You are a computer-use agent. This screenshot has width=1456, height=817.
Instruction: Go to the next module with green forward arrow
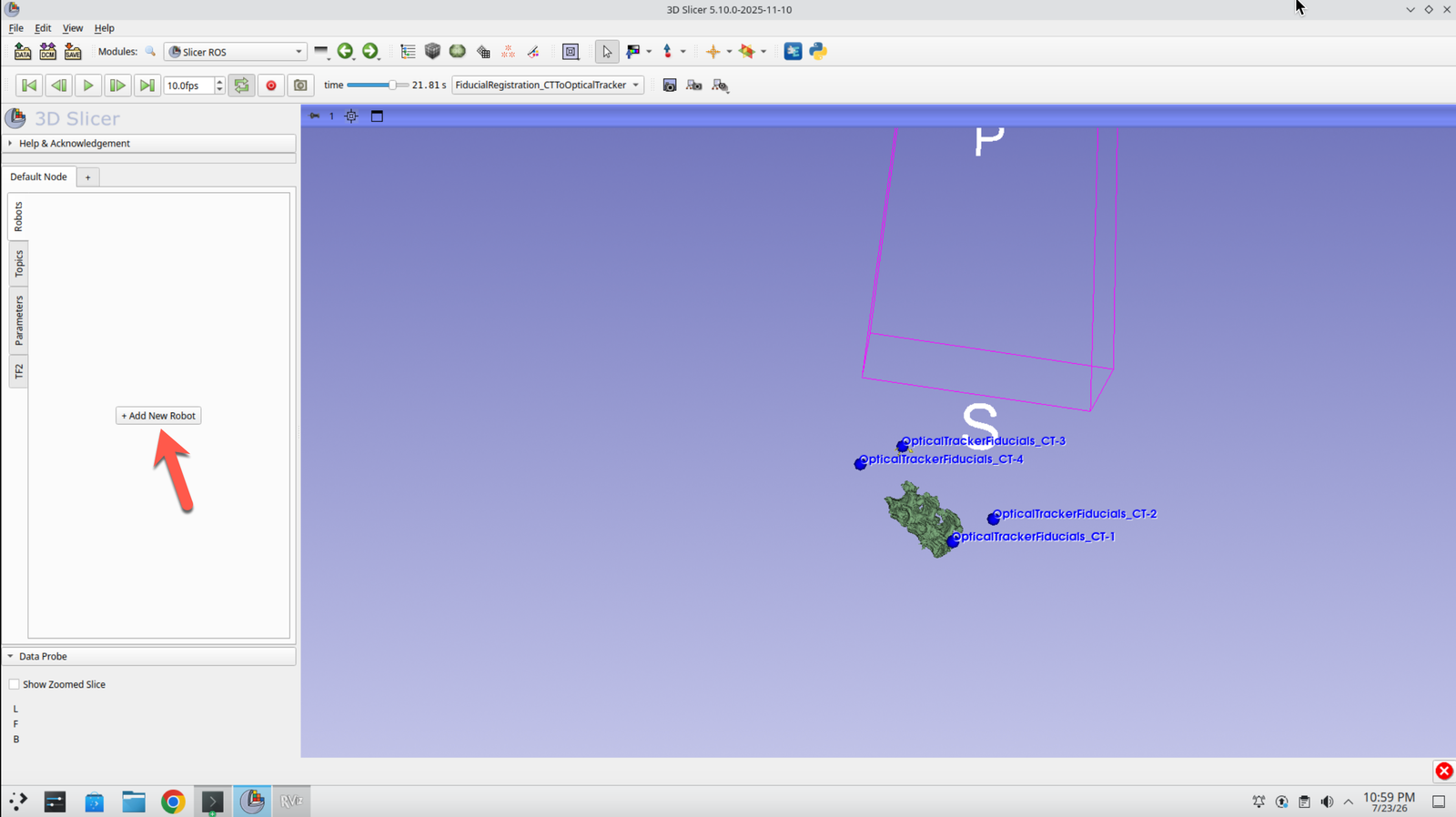coord(369,51)
